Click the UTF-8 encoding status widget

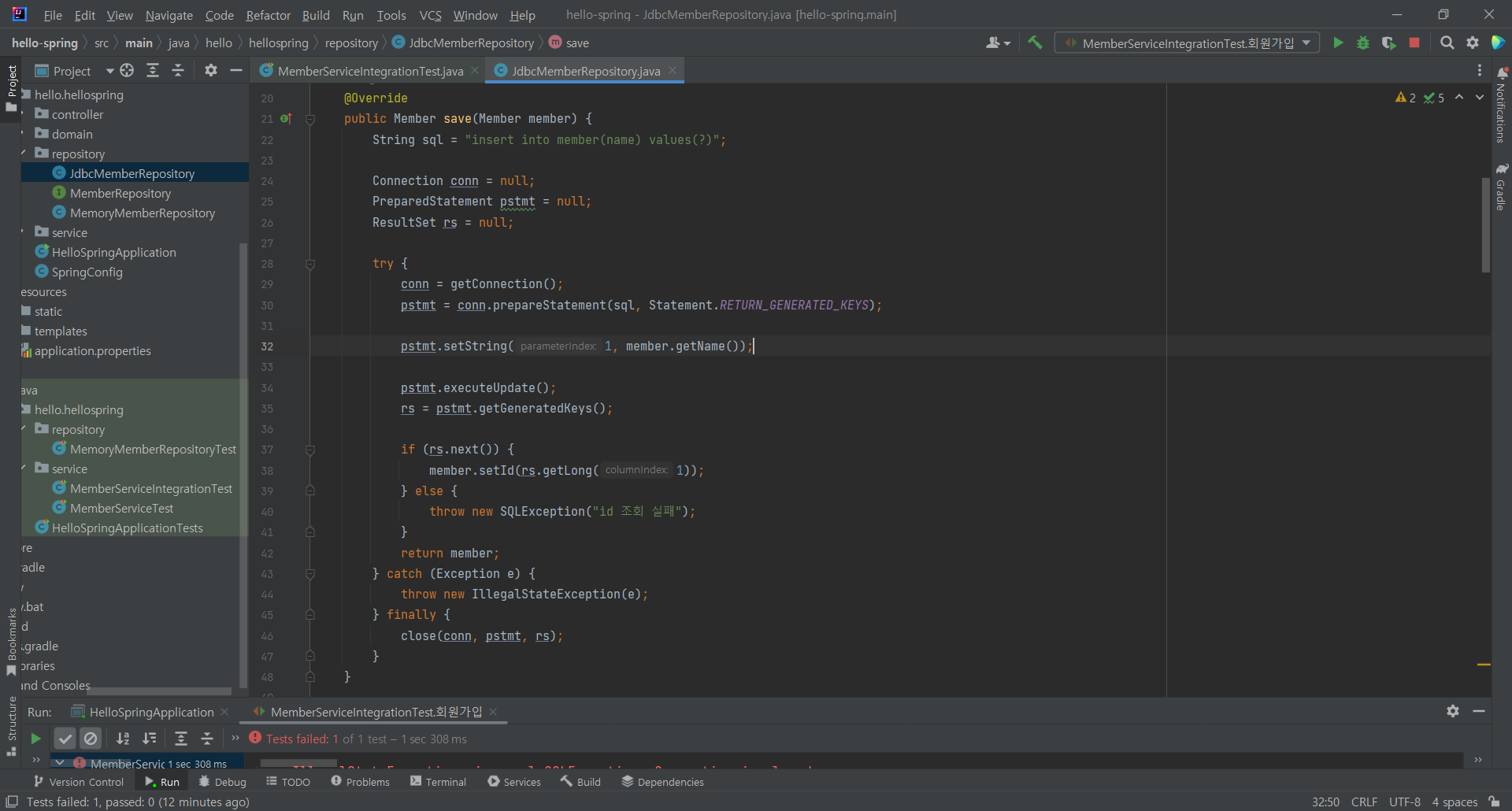tap(1404, 802)
